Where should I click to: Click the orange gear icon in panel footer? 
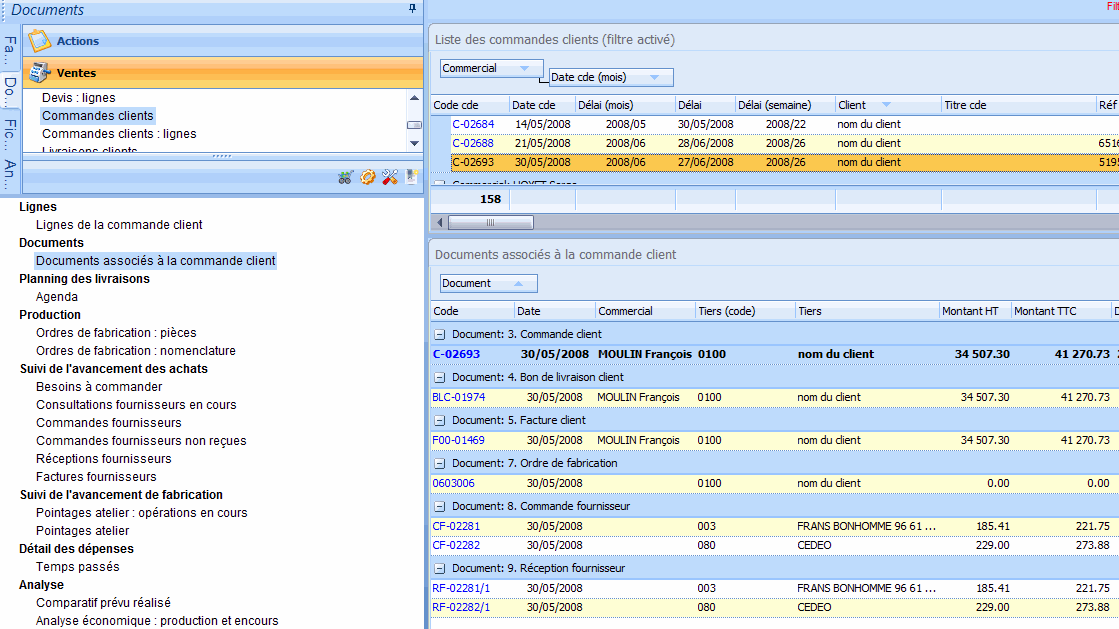pyautogui.click(x=368, y=177)
